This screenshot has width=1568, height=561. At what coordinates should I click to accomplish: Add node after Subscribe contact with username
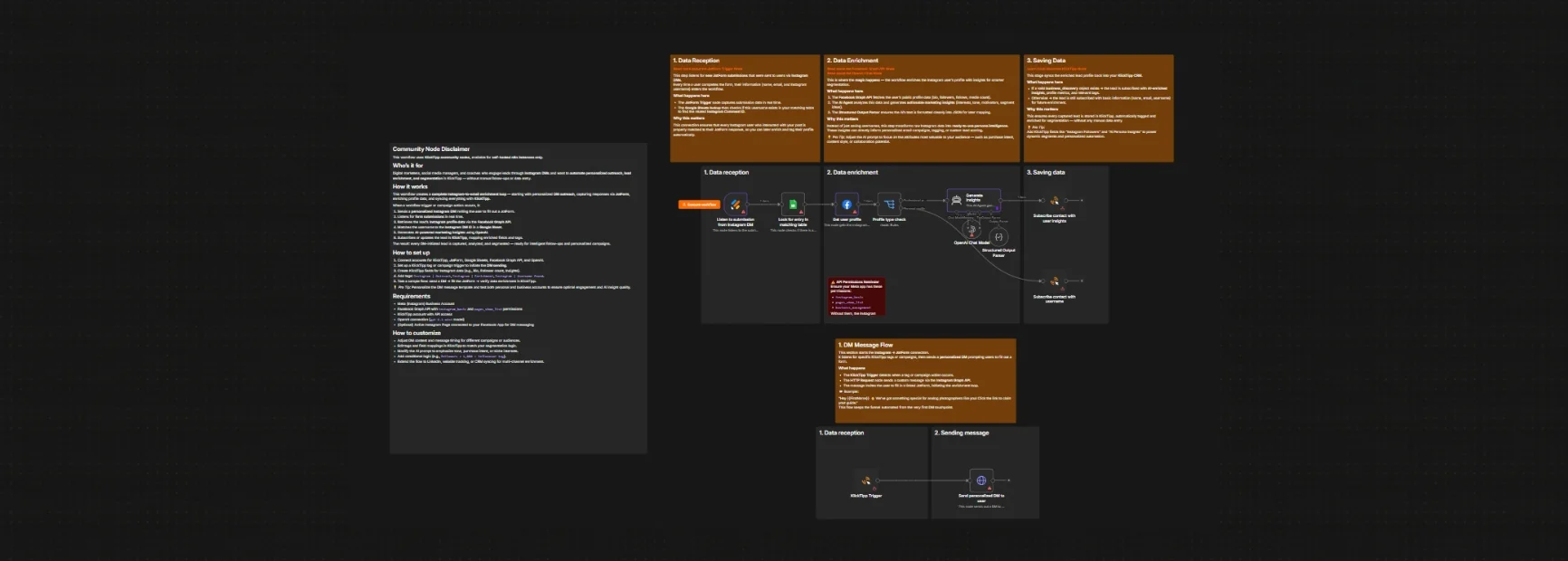(x=1082, y=280)
